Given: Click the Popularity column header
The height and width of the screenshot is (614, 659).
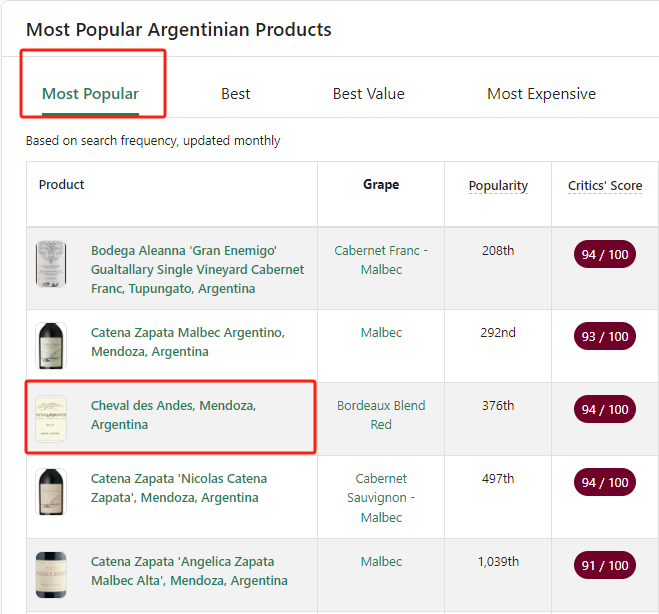Looking at the screenshot, I should pos(498,186).
